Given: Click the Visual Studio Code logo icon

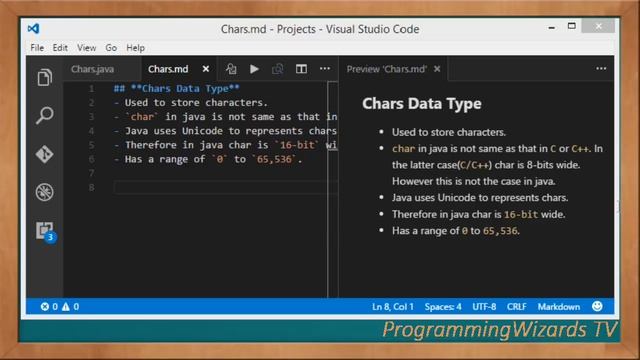Looking at the screenshot, I should pos(33,29).
